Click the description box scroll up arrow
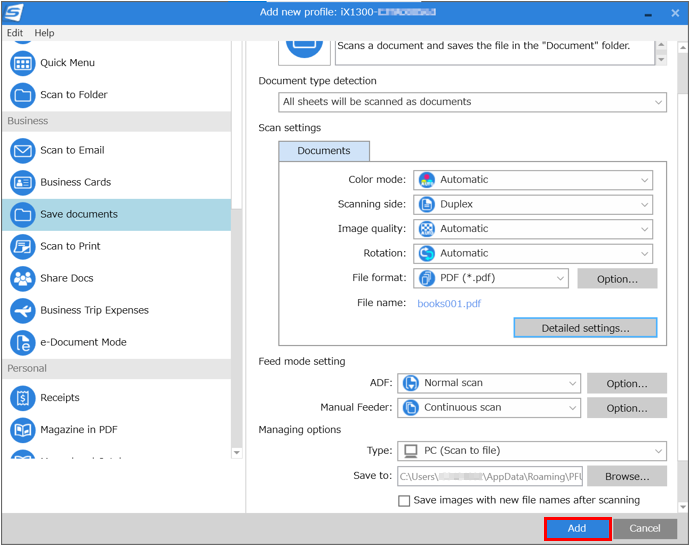The width and height of the screenshot is (690, 546). [661, 45]
